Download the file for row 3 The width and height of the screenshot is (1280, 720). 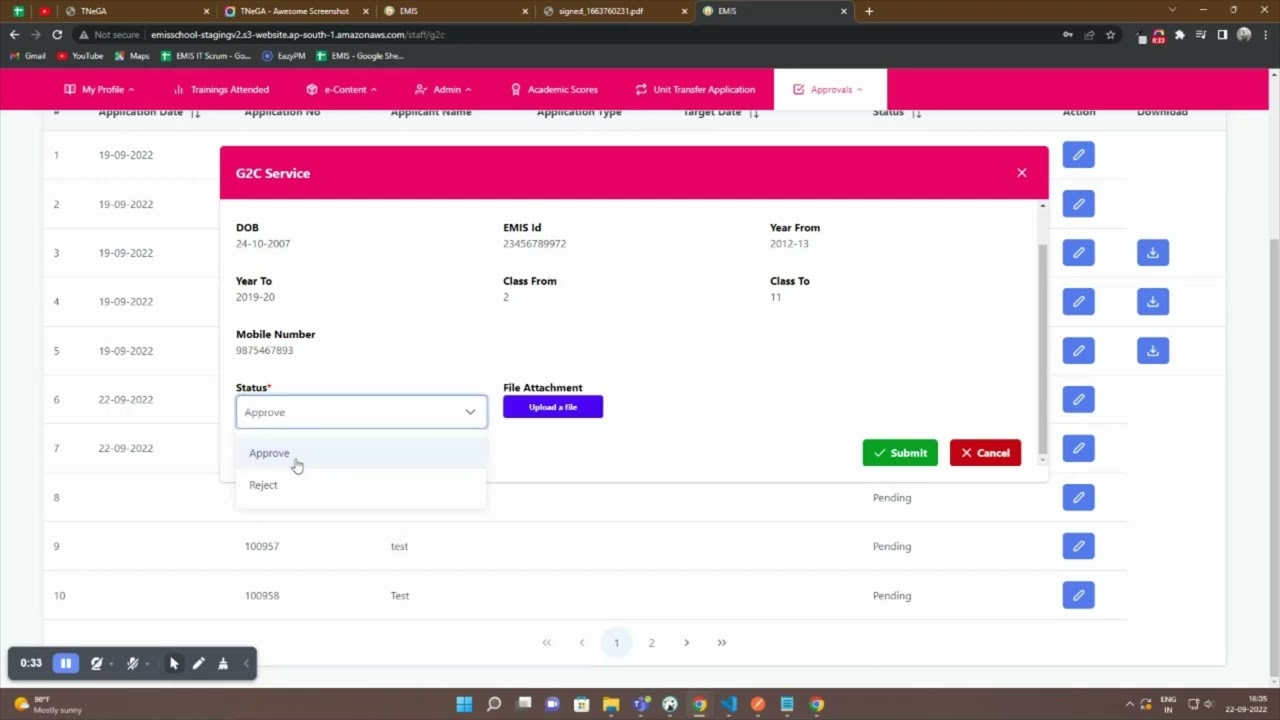1153,253
